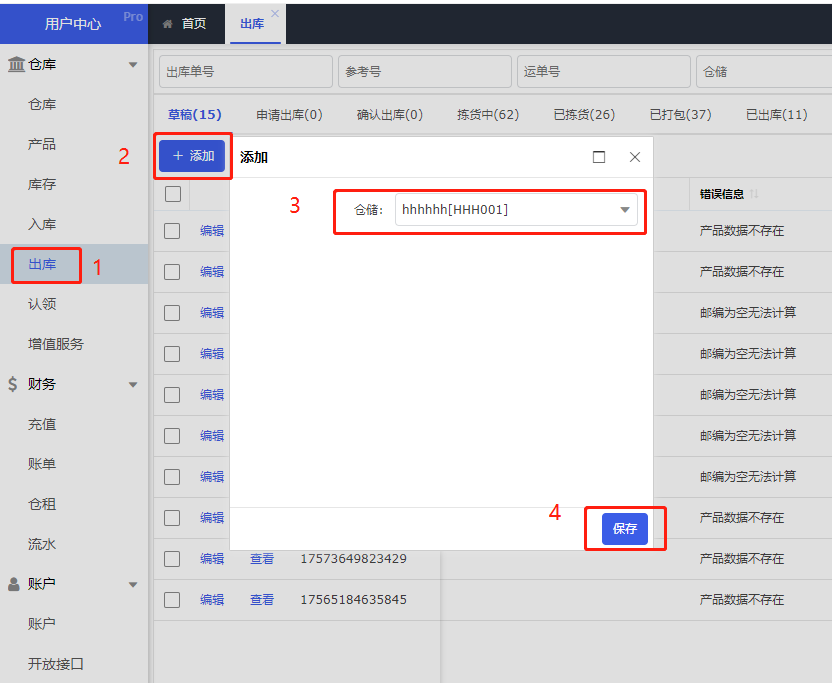Click 编辑 for row 17573649823429

point(212,559)
